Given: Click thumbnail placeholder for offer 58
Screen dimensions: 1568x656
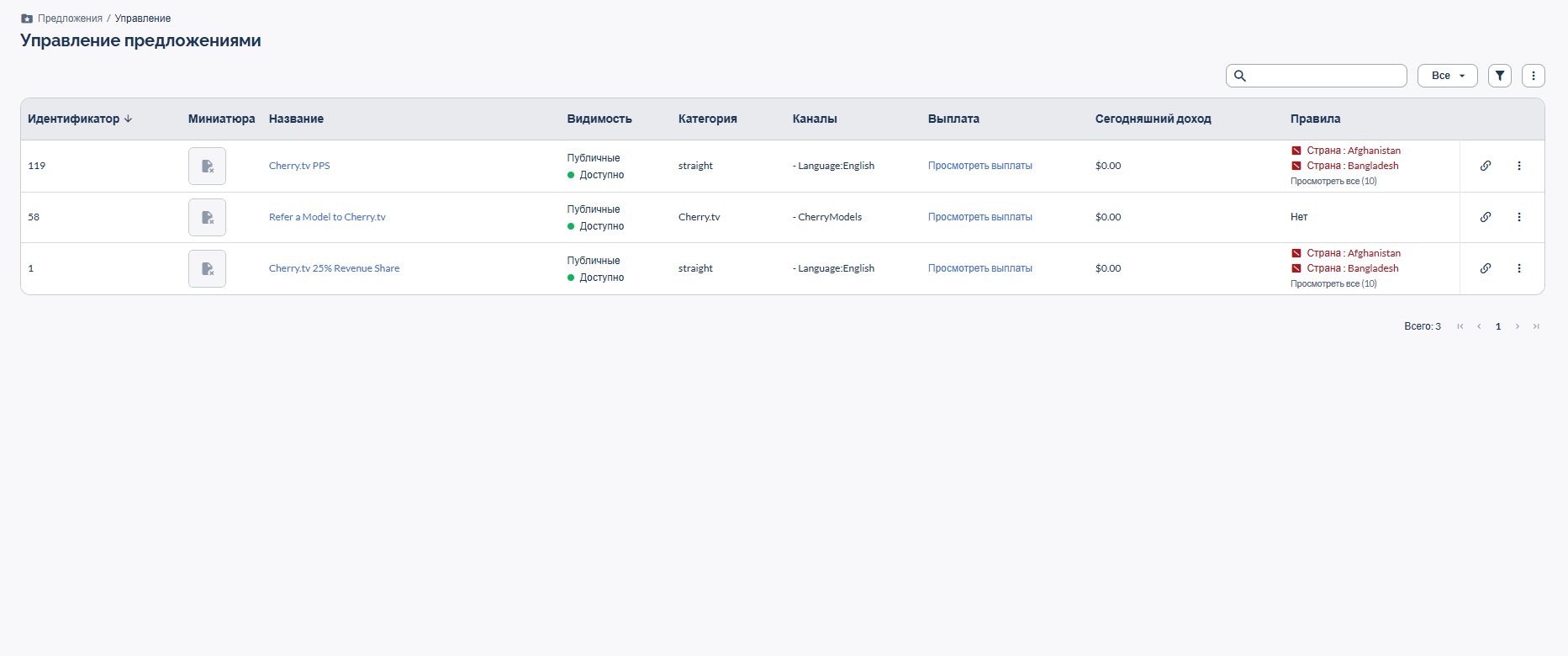Looking at the screenshot, I should pyautogui.click(x=207, y=217).
